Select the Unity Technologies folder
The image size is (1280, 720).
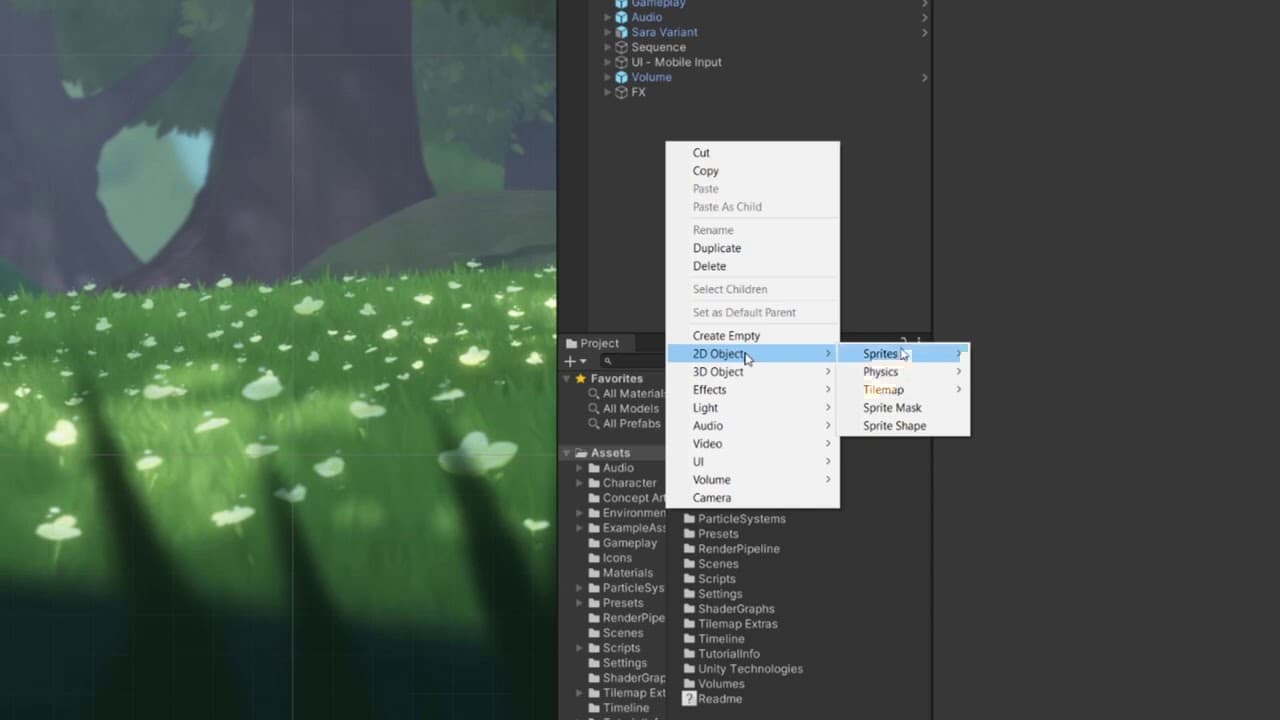[x=742, y=669]
